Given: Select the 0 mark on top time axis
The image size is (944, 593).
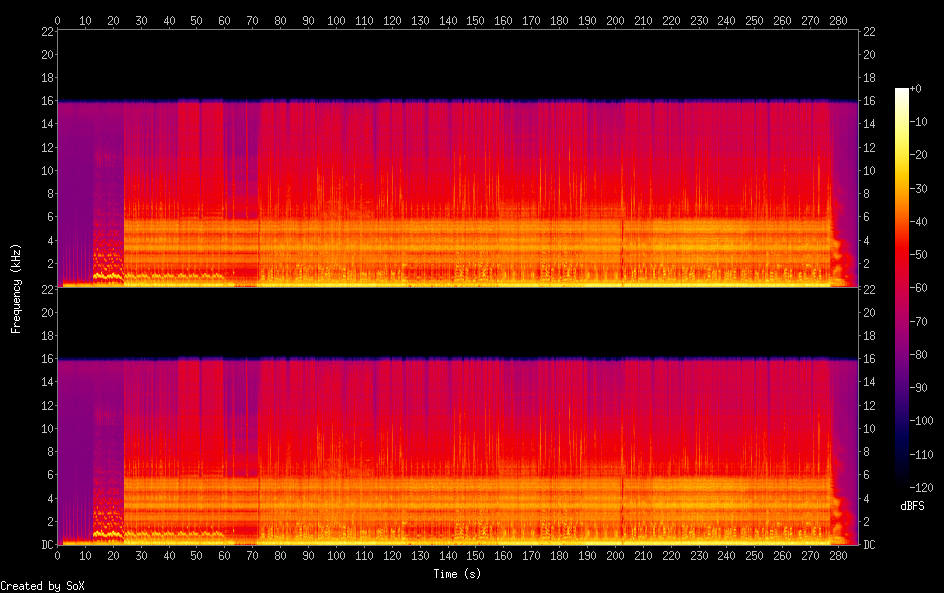Looking at the screenshot, I should (58, 20).
